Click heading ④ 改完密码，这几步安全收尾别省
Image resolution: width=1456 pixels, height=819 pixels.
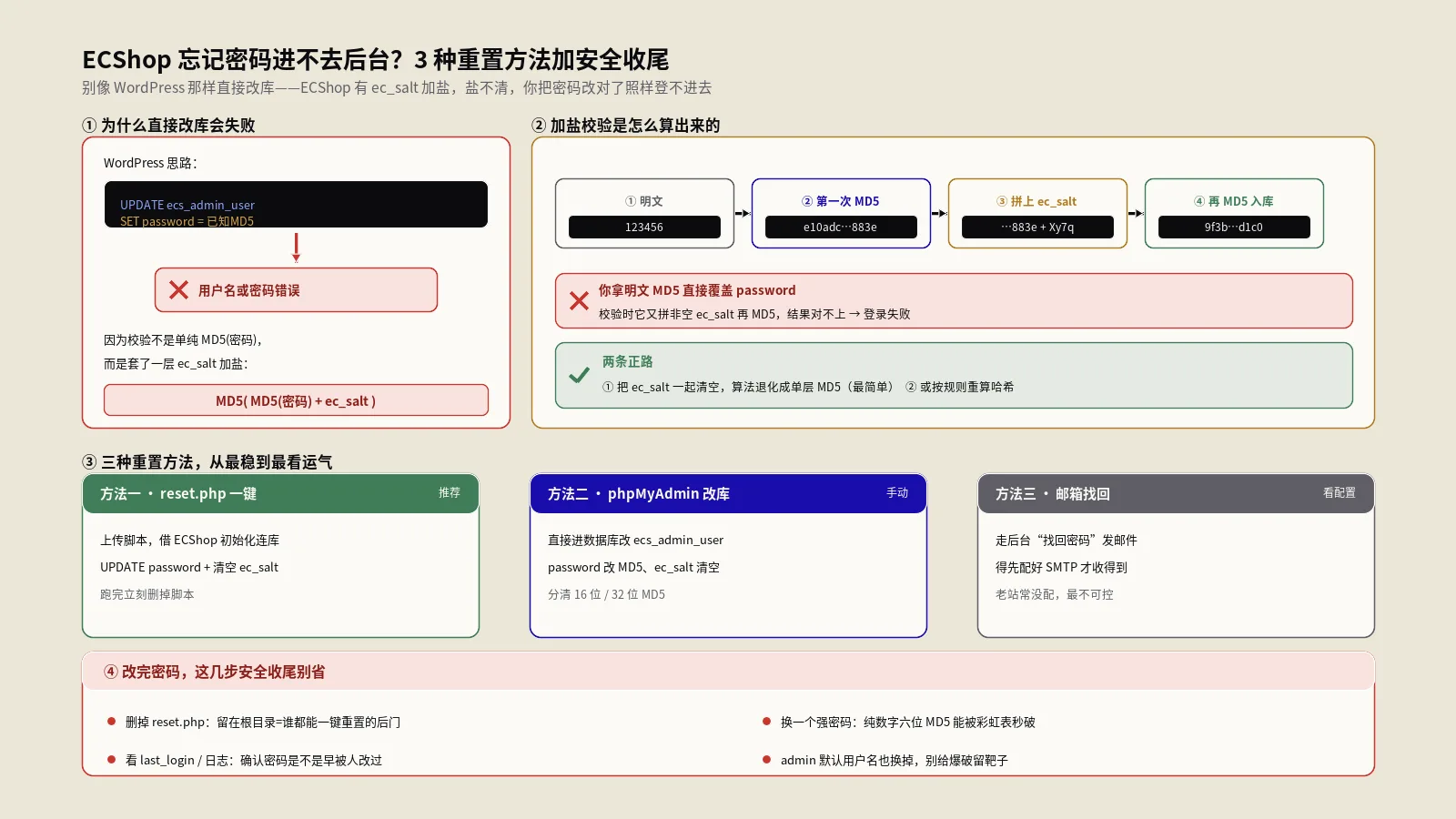tap(214, 672)
